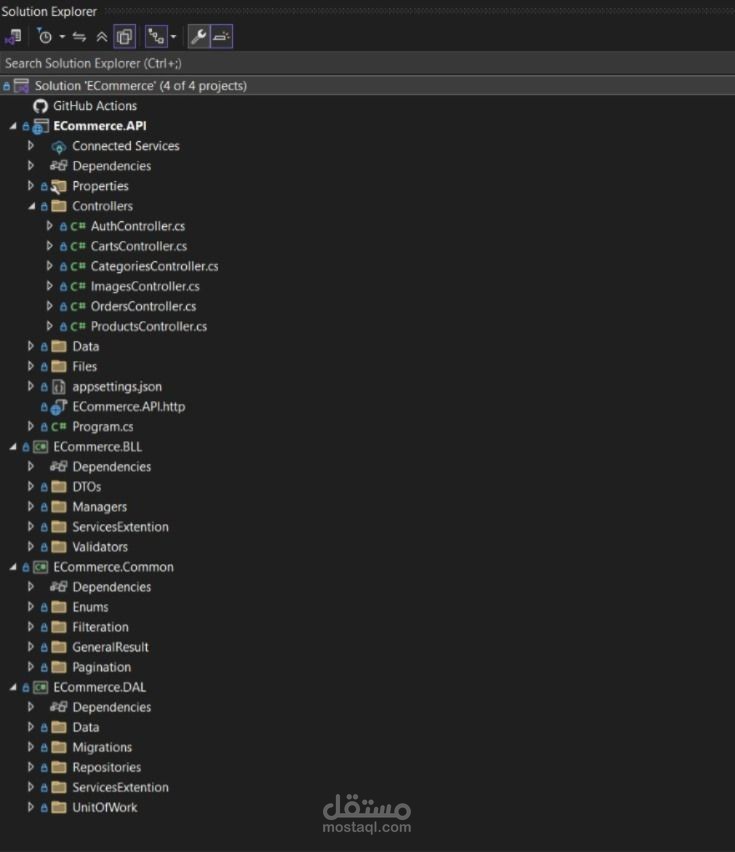This screenshot has height=852, width=735.
Task: Open the GitHub Actions node
Action: click(x=95, y=106)
